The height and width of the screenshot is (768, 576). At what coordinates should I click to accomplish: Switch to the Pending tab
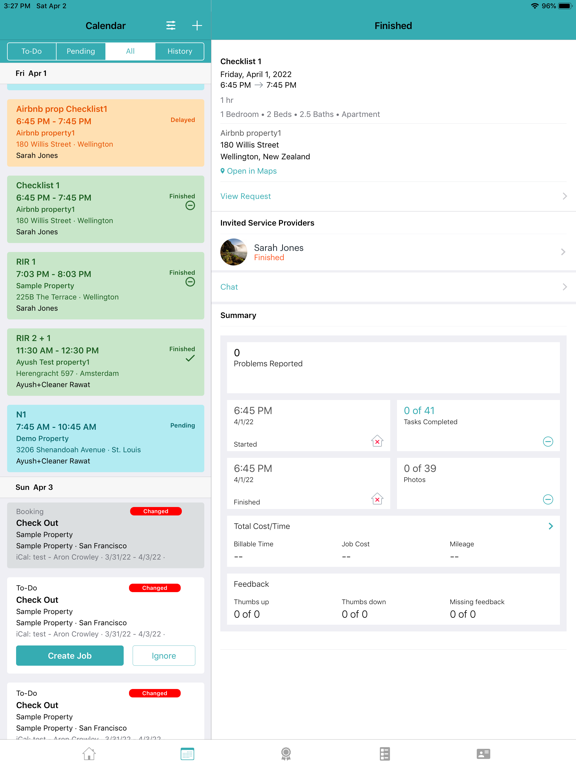click(81, 51)
